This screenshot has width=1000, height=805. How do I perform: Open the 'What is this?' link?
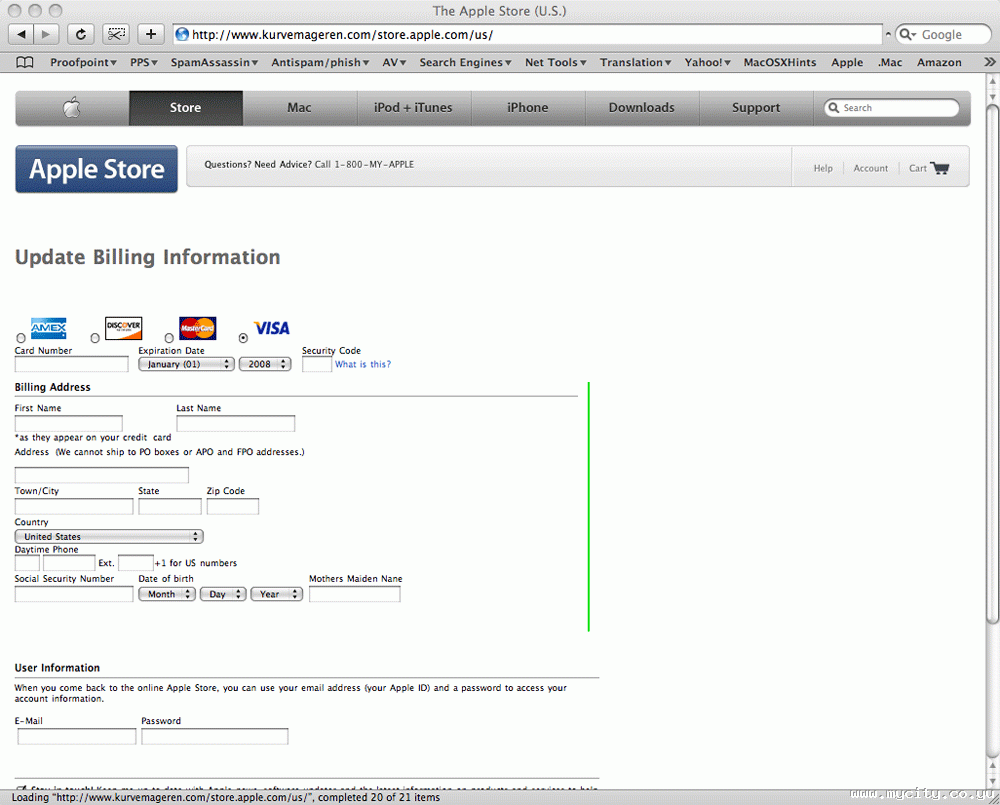[363, 364]
